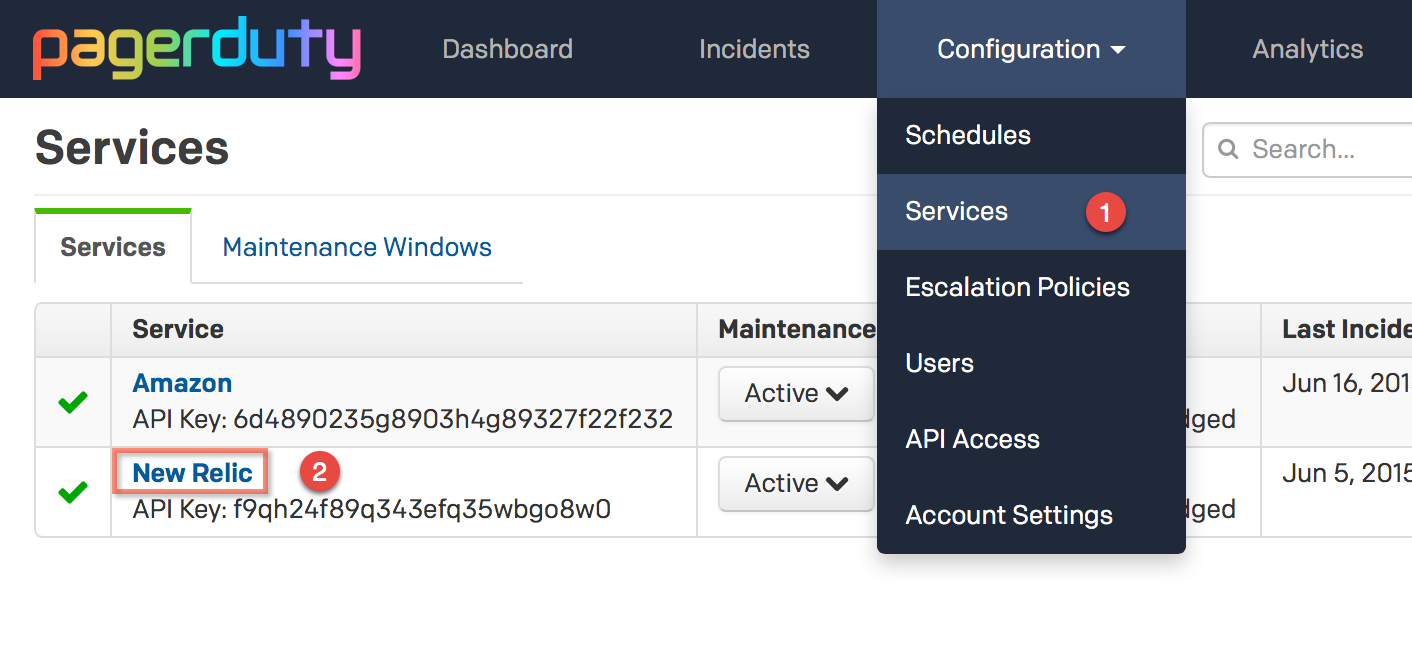
Task: Collapse the Configuration dropdown menu
Action: click(x=1031, y=49)
